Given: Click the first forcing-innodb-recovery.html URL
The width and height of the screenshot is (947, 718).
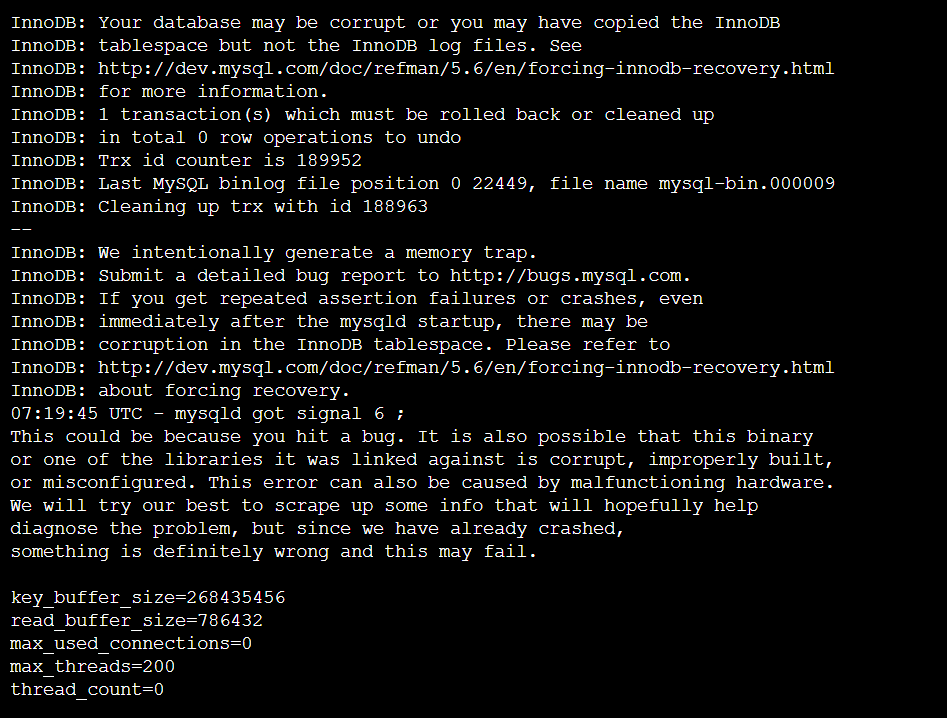Looking at the screenshot, I should (466, 68).
